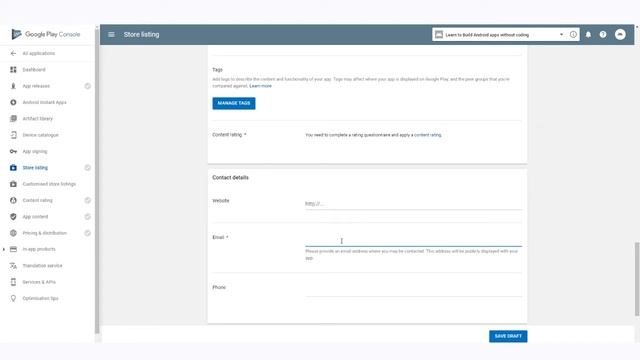
Task: Open notifications bell icon
Action: (x=588, y=35)
